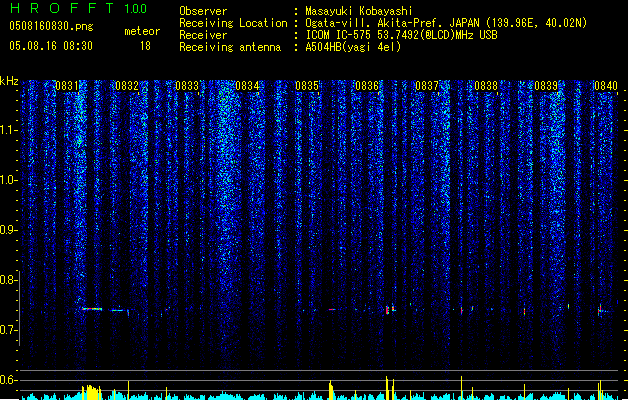Click the bright meteor echo near 0836
629x400 pixels.
(x=388, y=310)
